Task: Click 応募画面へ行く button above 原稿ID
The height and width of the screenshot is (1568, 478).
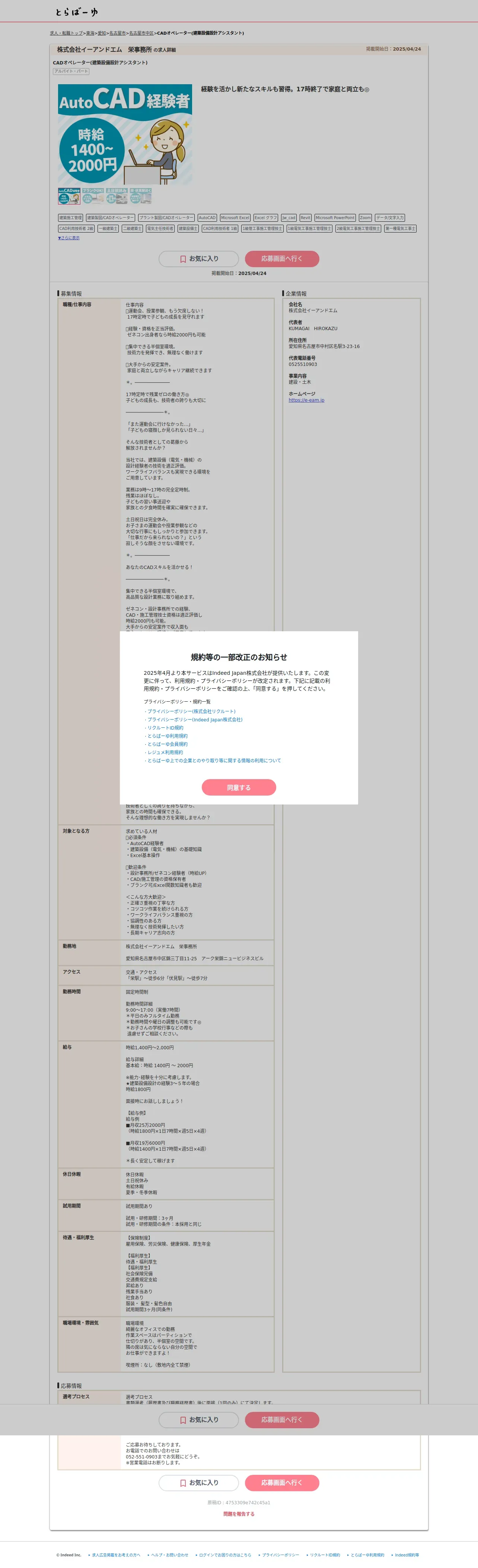Action: click(x=282, y=1483)
